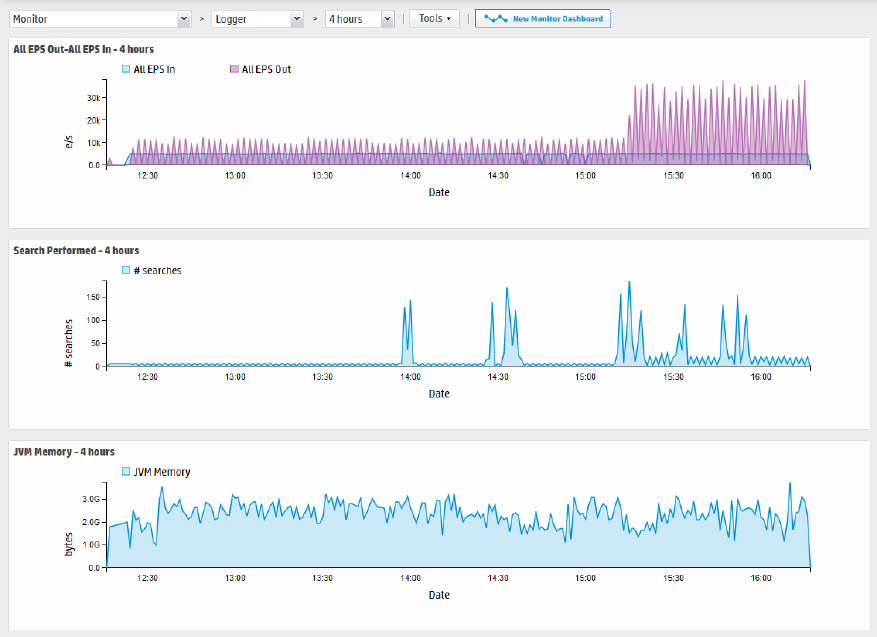
Task: Click the Date label under the EPS chart
Action: pyautogui.click(x=439, y=192)
